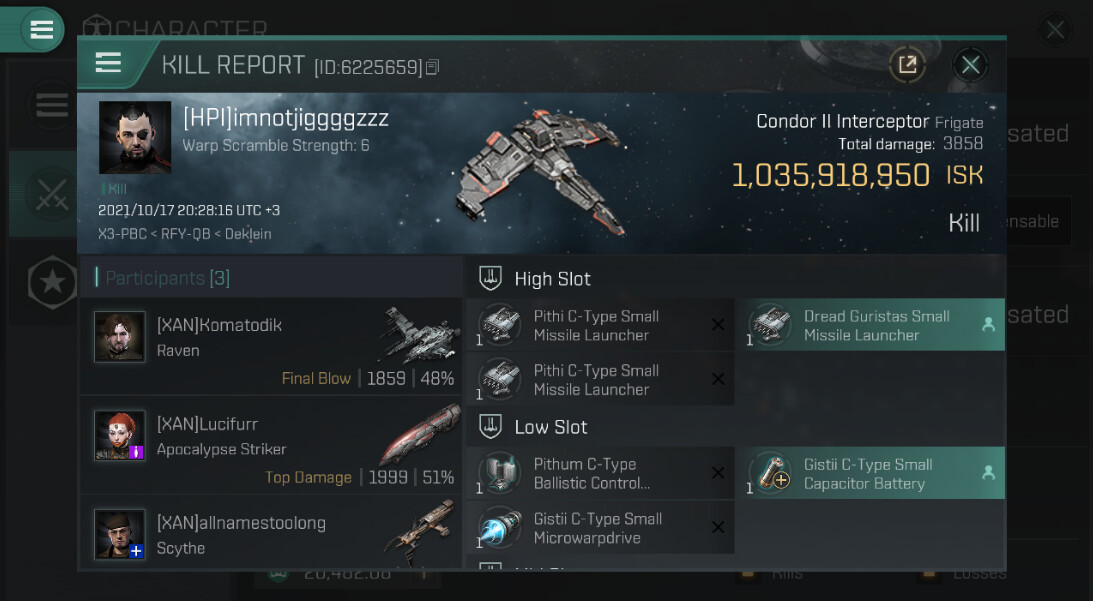Viewport: 1093px width, 601px height.
Task: Open the main menu at top-left corner
Action: pyautogui.click(x=41, y=29)
